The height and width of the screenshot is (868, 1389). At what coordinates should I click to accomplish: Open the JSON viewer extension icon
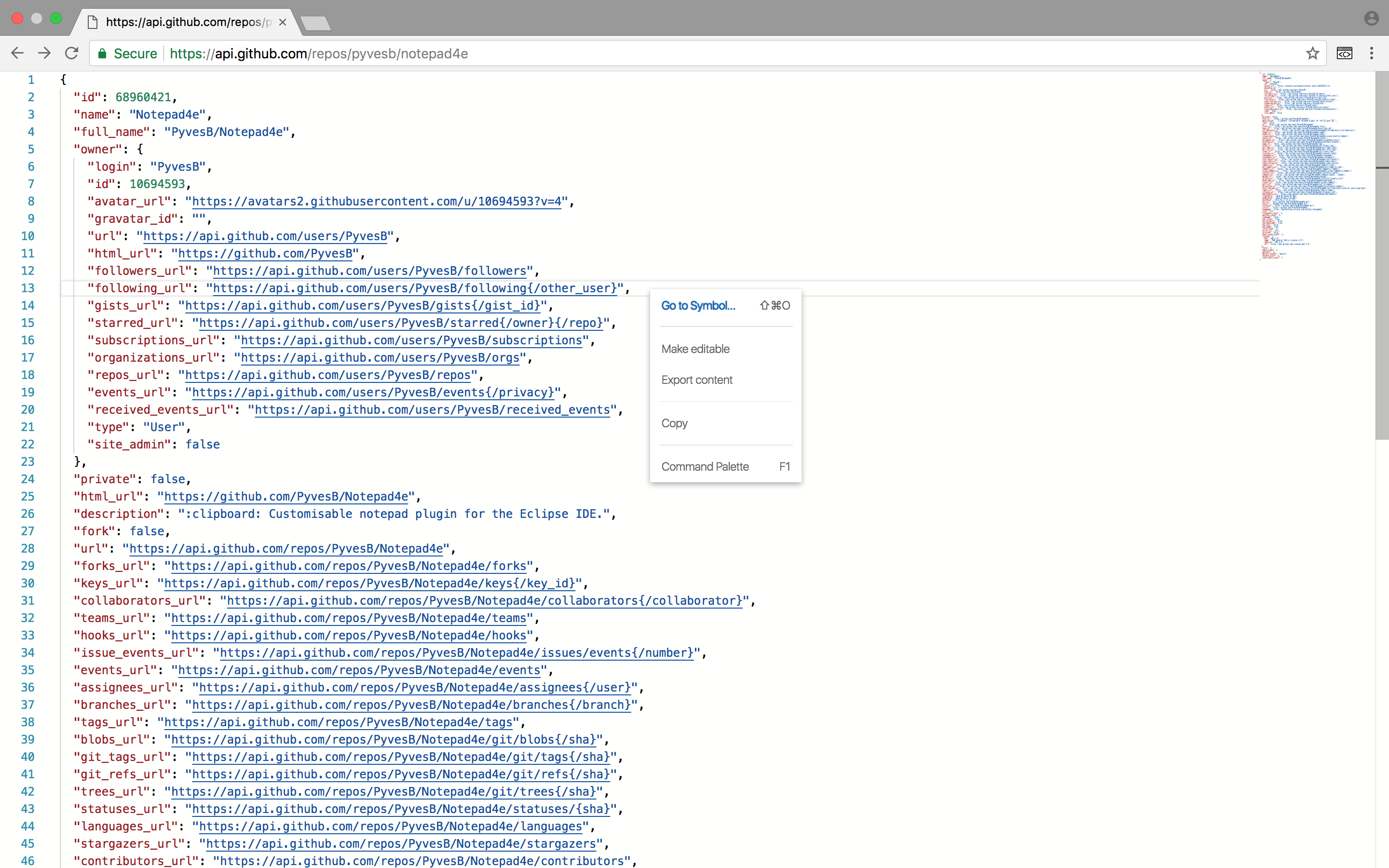(x=1344, y=54)
